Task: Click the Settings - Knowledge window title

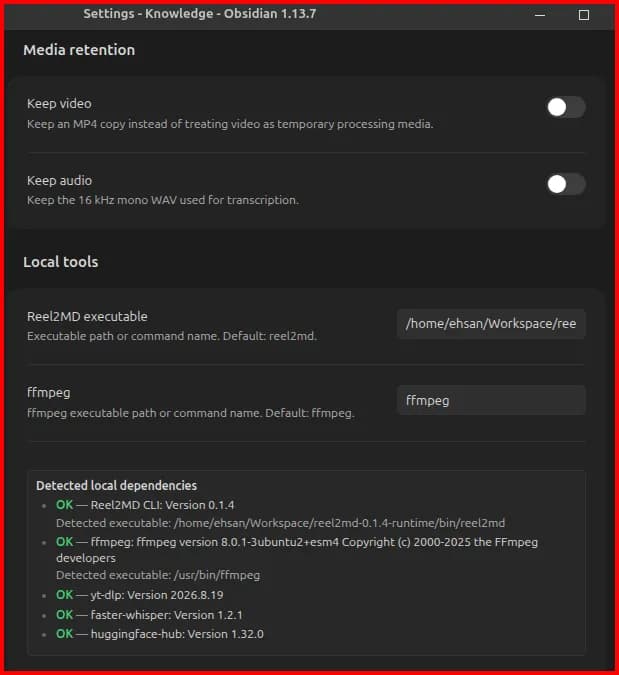Action: (x=200, y=14)
